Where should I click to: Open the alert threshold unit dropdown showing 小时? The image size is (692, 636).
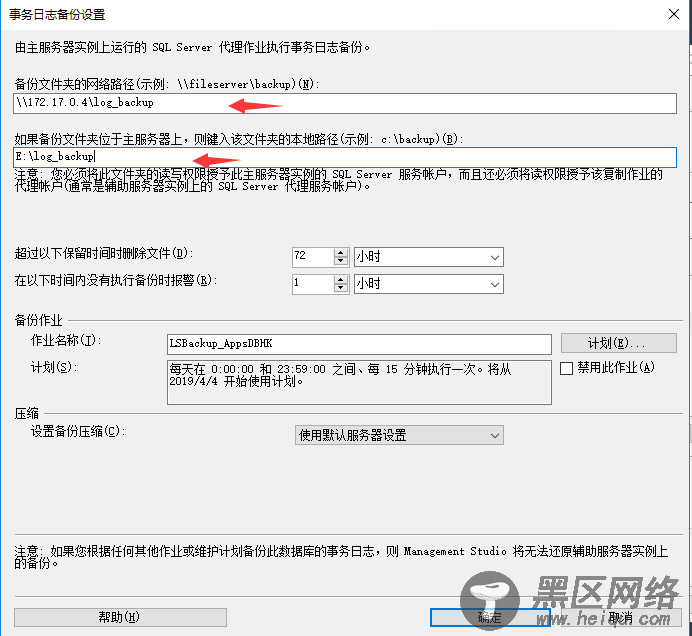[x=429, y=284]
